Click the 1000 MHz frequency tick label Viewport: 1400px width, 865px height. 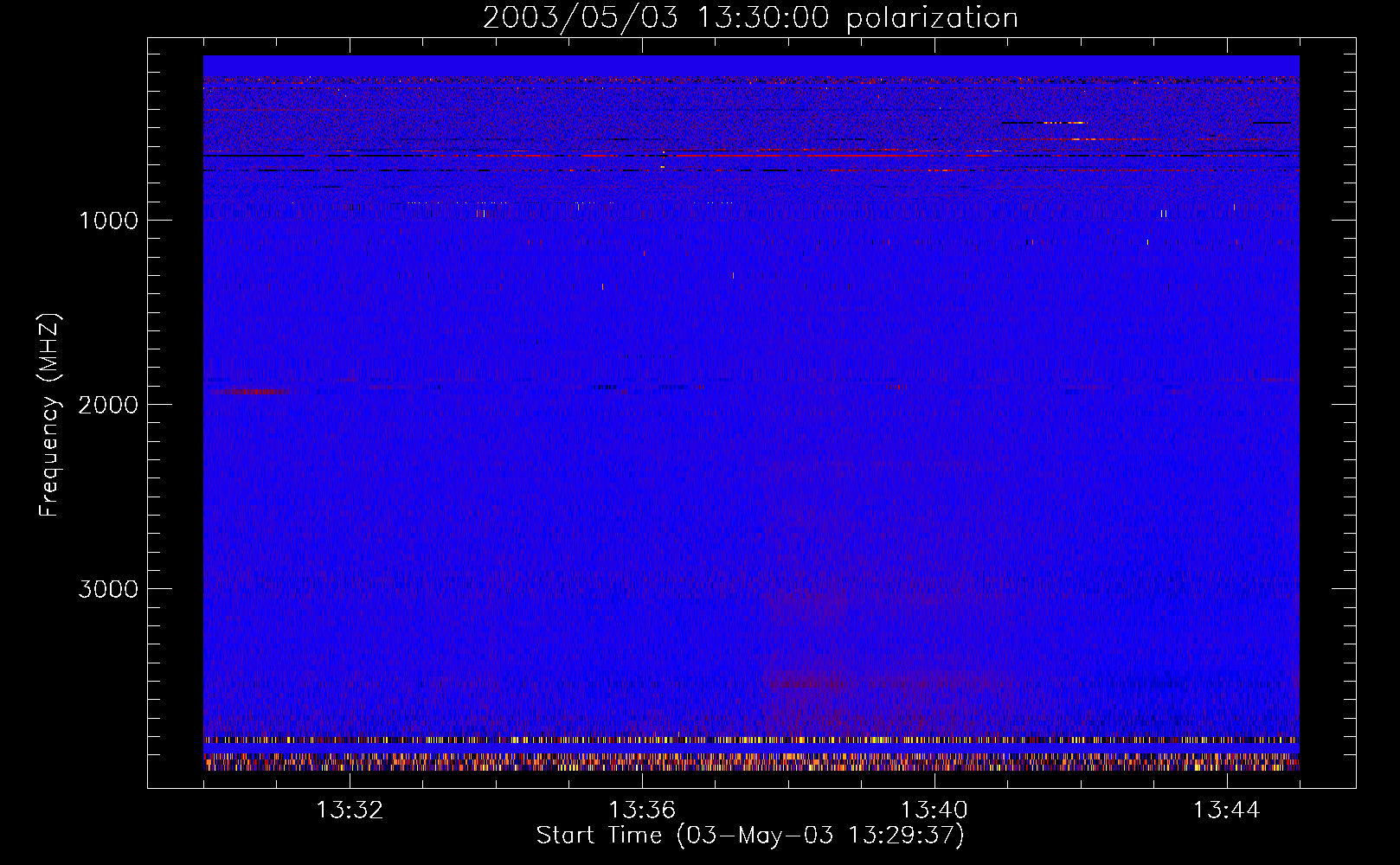[x=108, y=221]
